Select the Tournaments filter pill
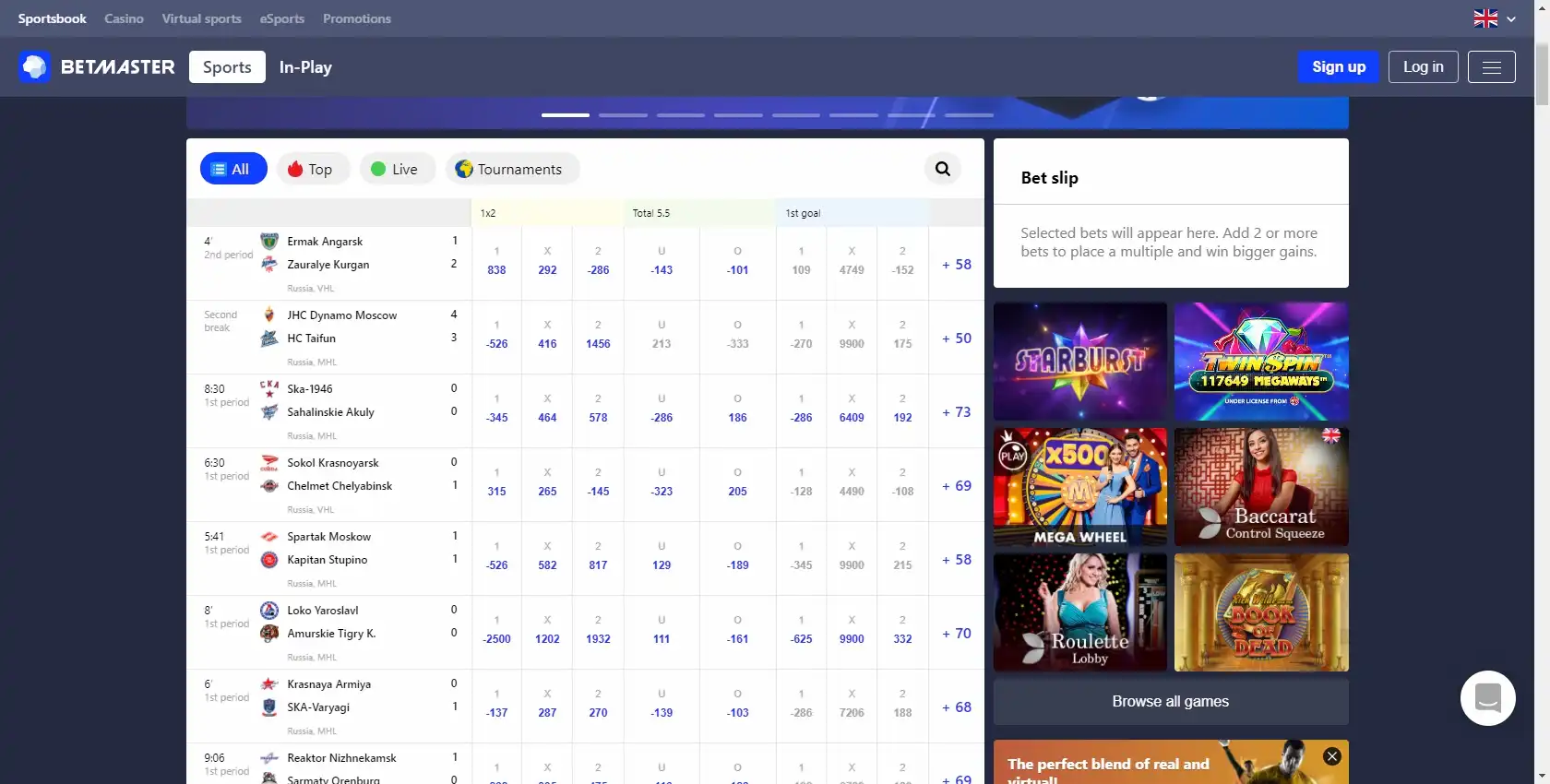The height and width of the screenshot is (784, 1550). [512, 169]
